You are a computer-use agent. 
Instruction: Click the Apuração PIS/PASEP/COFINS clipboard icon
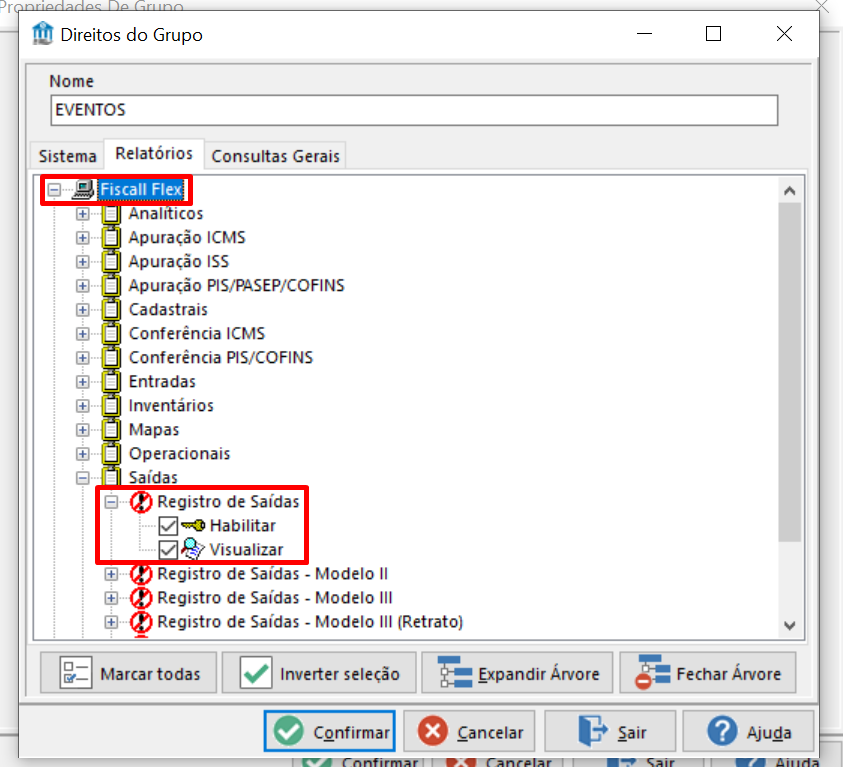[111, 285]
